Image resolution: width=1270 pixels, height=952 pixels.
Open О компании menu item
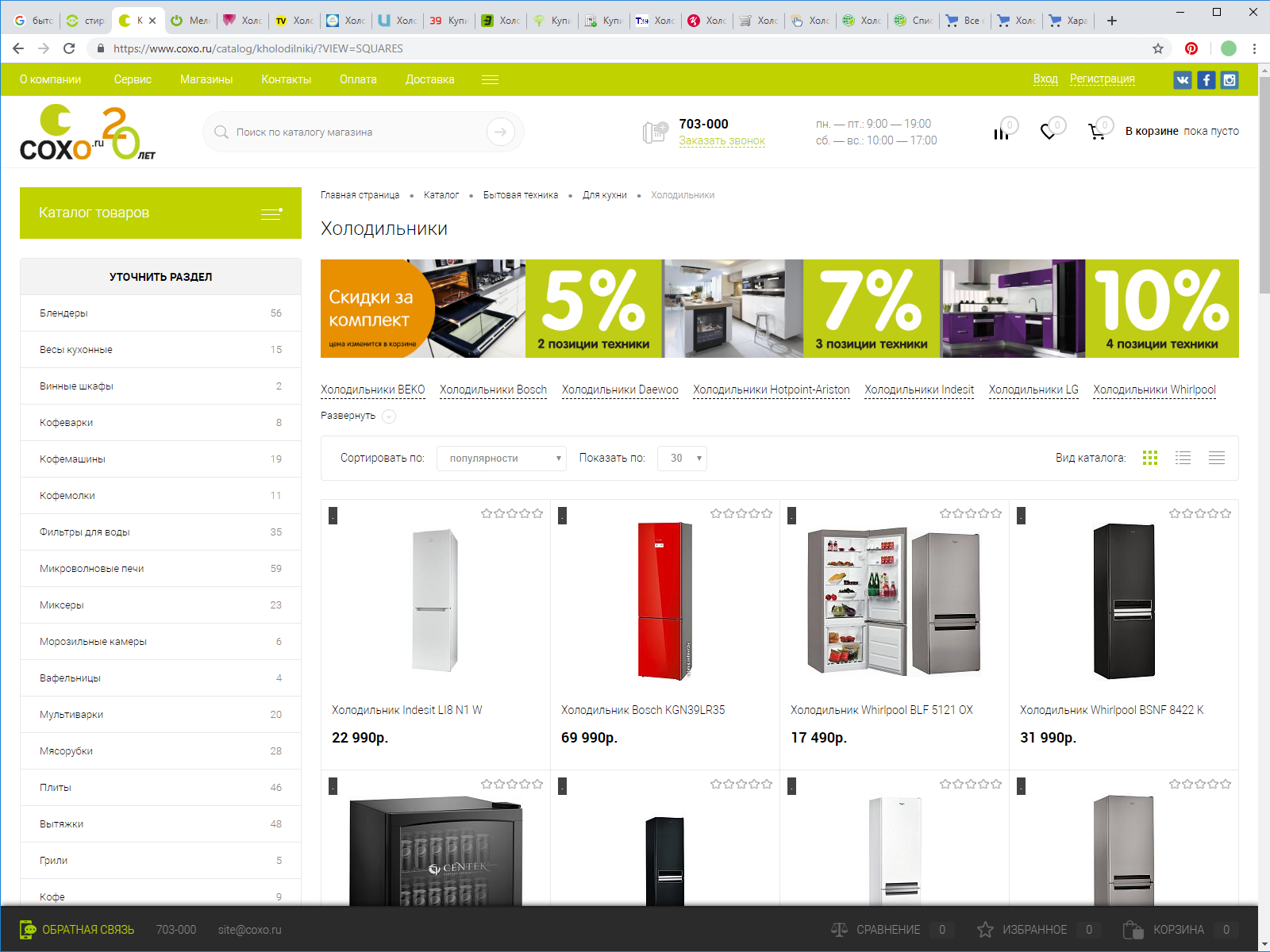[x=51, y=79]
